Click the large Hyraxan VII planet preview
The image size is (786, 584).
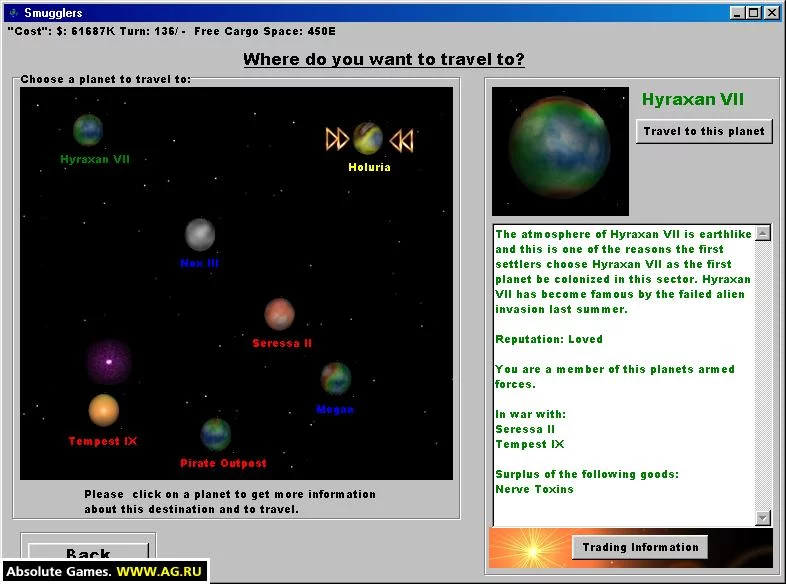click(560, 150)
